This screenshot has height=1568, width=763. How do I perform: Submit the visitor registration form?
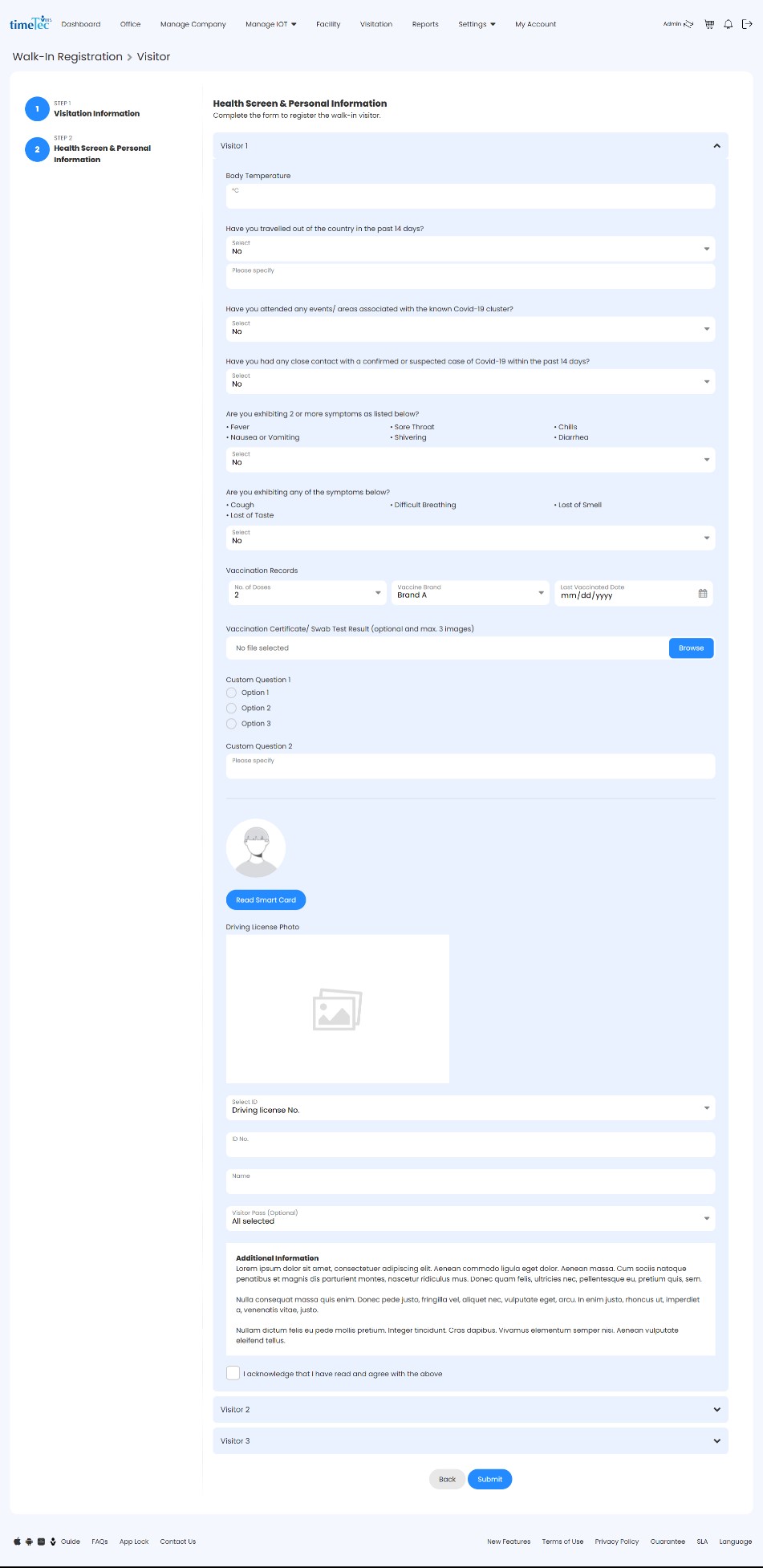coord(489,1479)
